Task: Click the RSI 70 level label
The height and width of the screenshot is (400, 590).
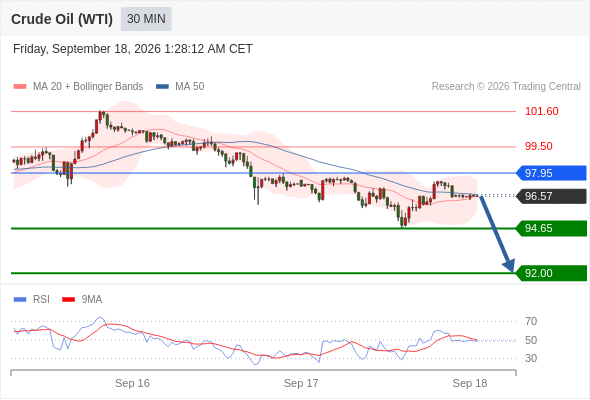Action: pyautogui.click(x=531, y=321)
